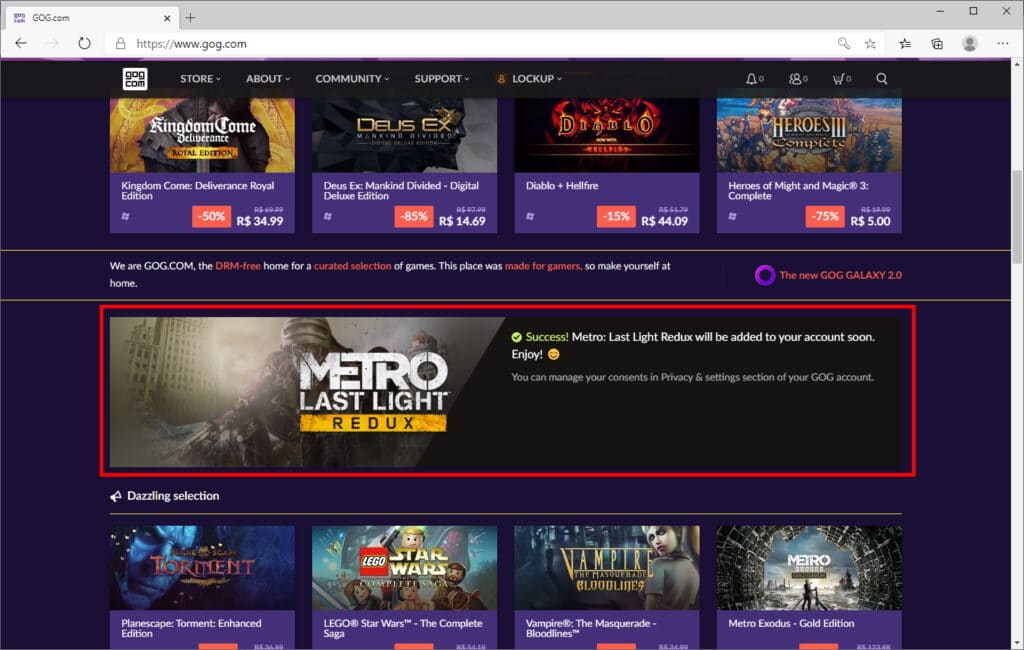This screenshot has height=650, width=1024.
Task: Click the -15% discount badge
Action: 616,216
